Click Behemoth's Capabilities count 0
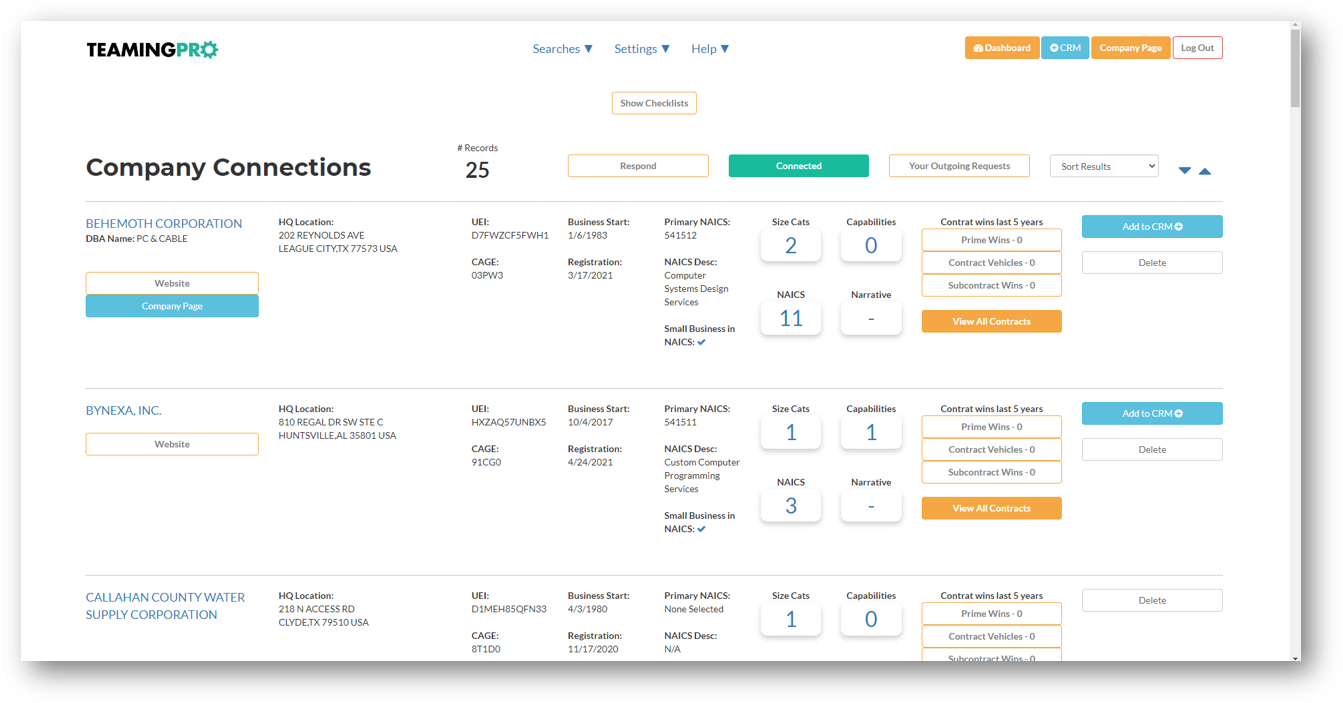1343x703 pixels. 871,245
